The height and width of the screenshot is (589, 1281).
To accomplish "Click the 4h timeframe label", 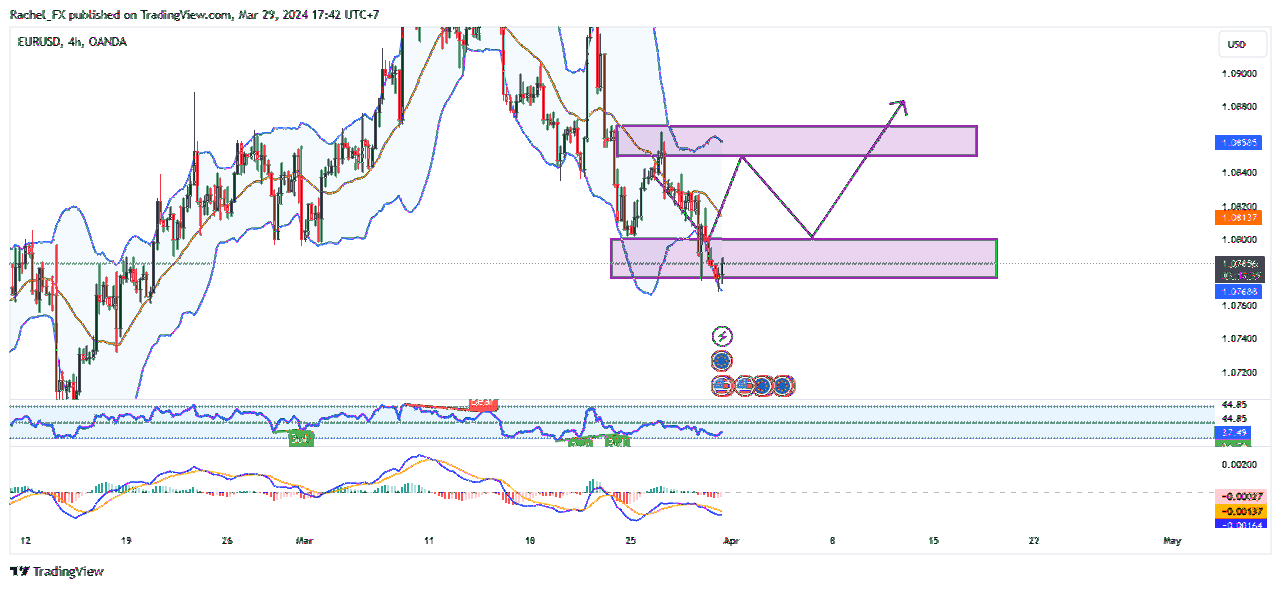I will click(73, 42).
